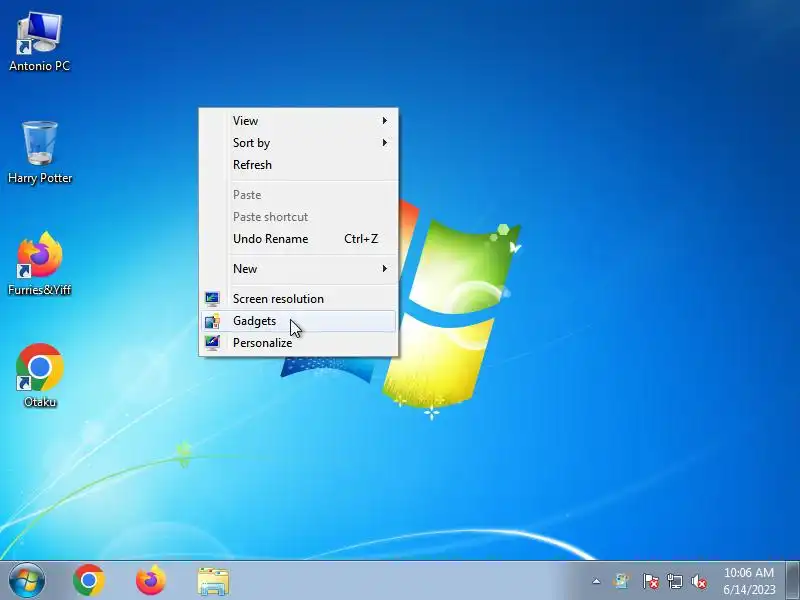800x600 pixels.
Task: Open Chrome from the taskbar
Action: tap(89, 581)
